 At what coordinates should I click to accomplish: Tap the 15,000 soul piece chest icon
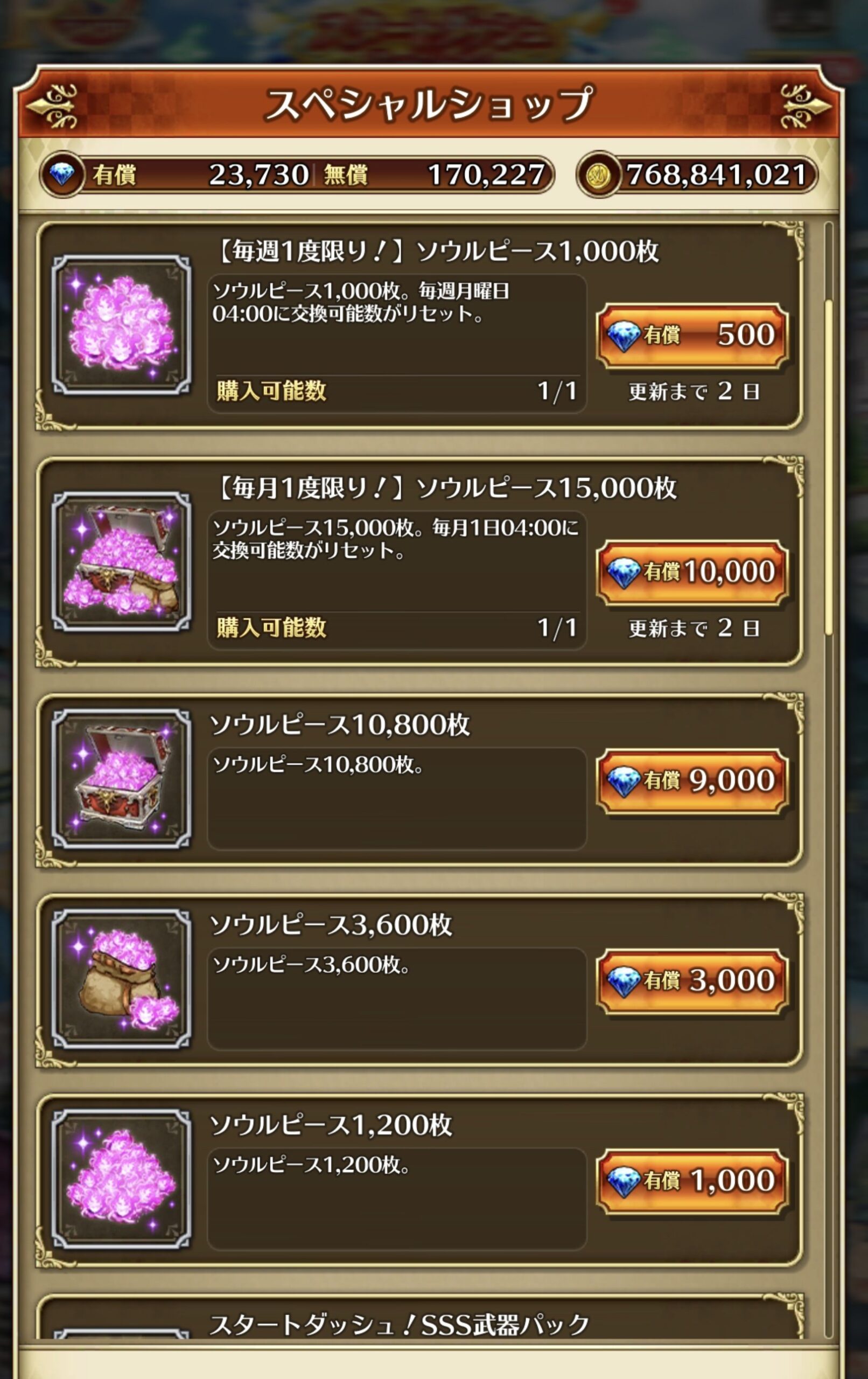(121, 561)
